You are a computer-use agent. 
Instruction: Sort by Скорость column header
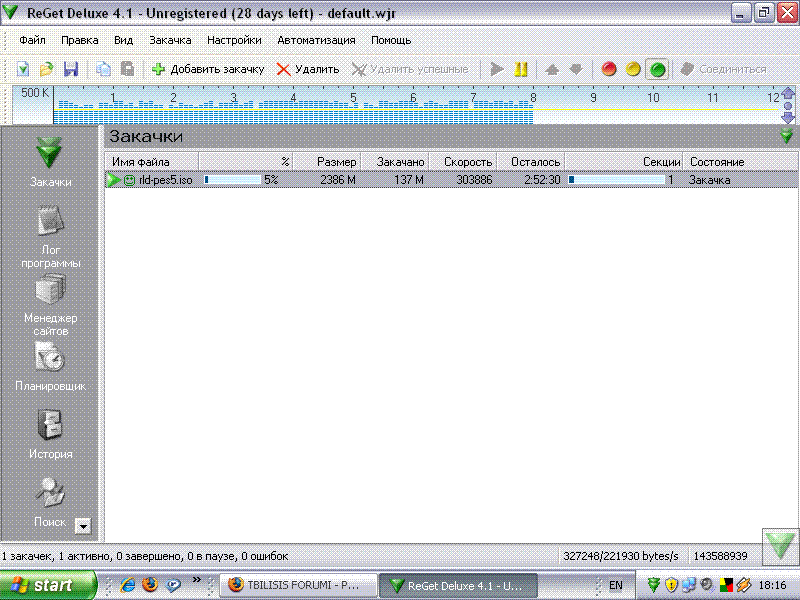(463, 162)
